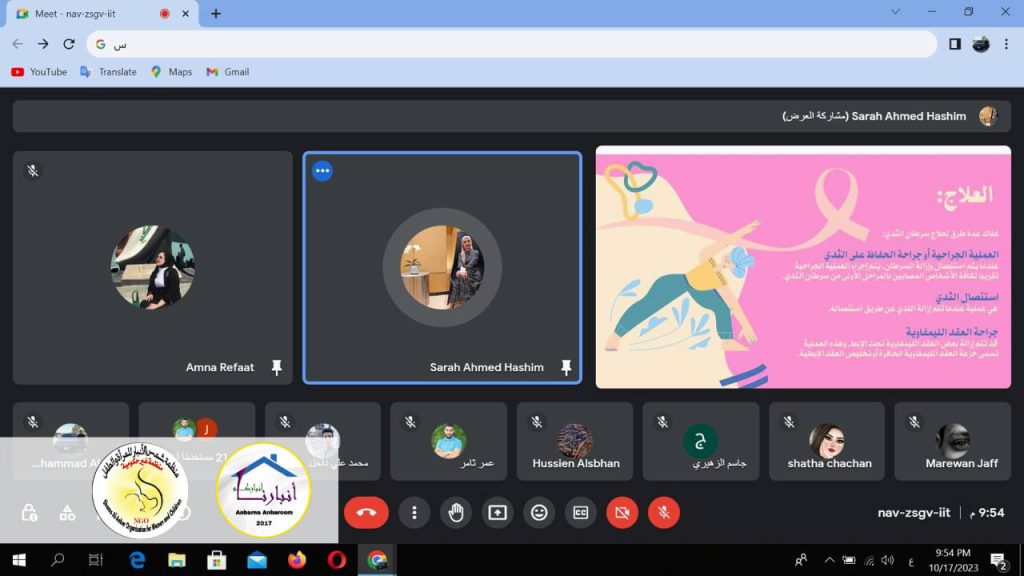This screenshot has width=1024, height=576.
Task: Unmute the microphone
Action: click(663, 513)
